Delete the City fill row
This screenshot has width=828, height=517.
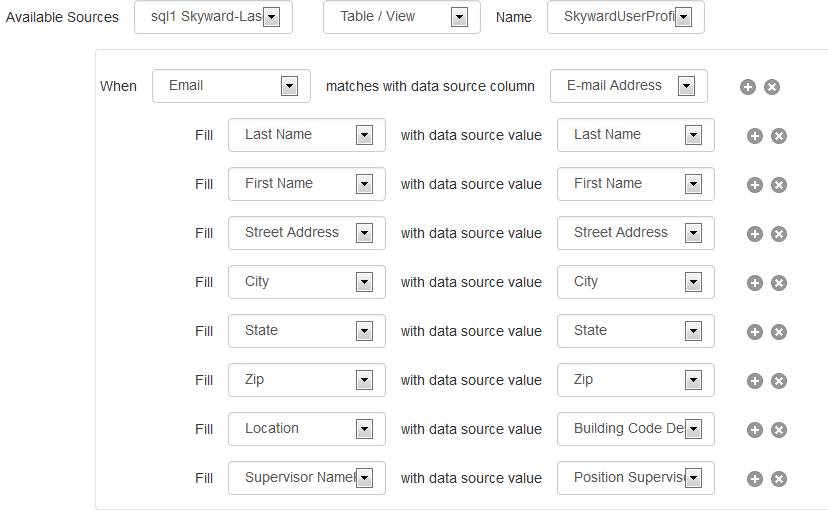tap(779, 283)
